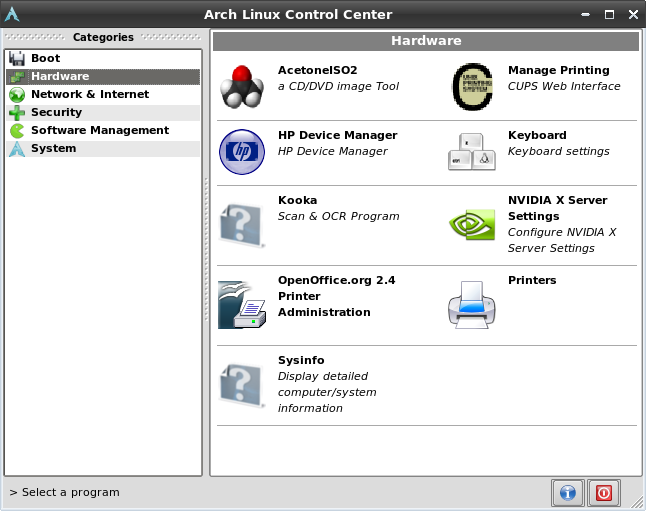Select the System category
The image size is (646, 511).
tap(103, 149)
